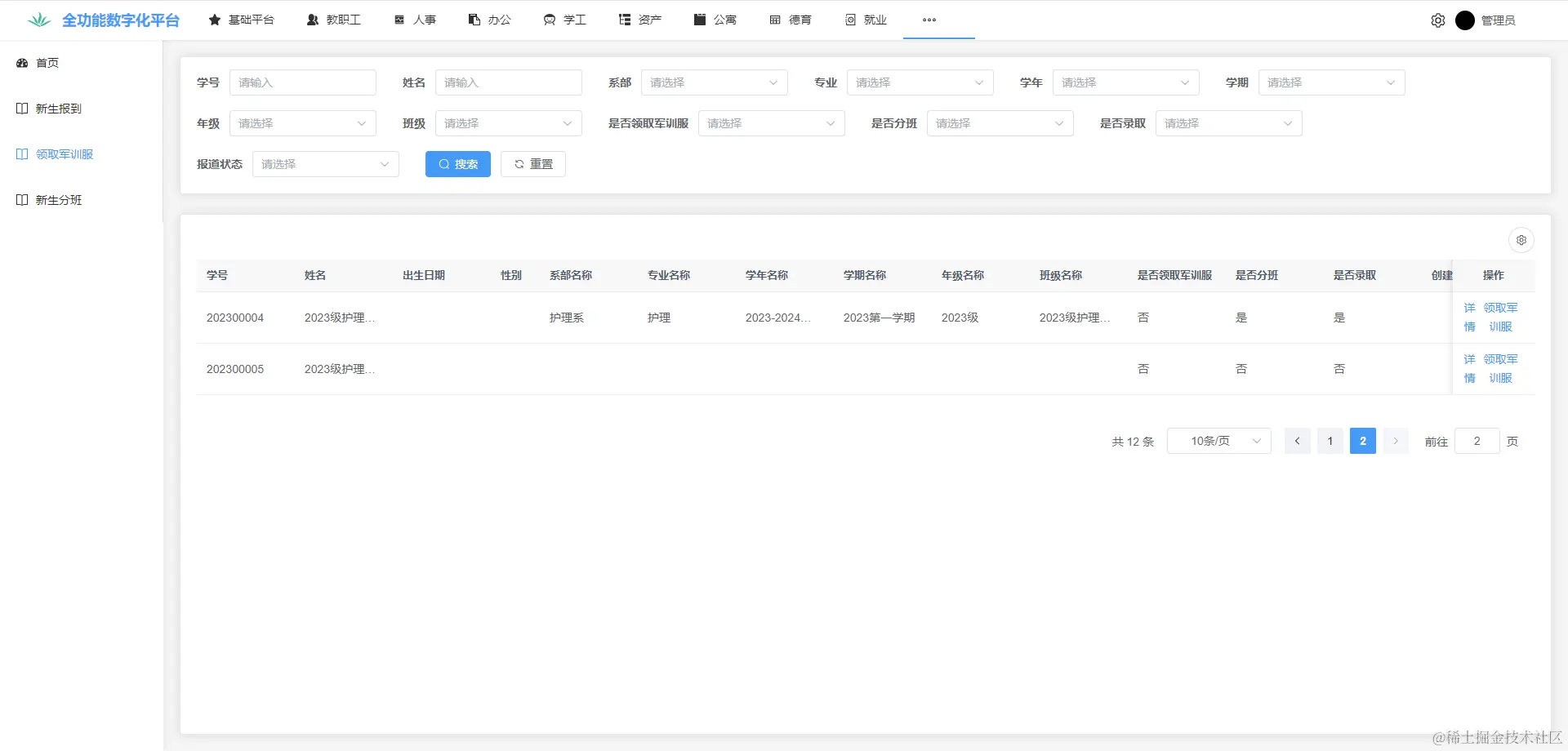This screenshot has width=1568, height=751.
Task: Open 教职工 top menu
Action: point(334,20)
